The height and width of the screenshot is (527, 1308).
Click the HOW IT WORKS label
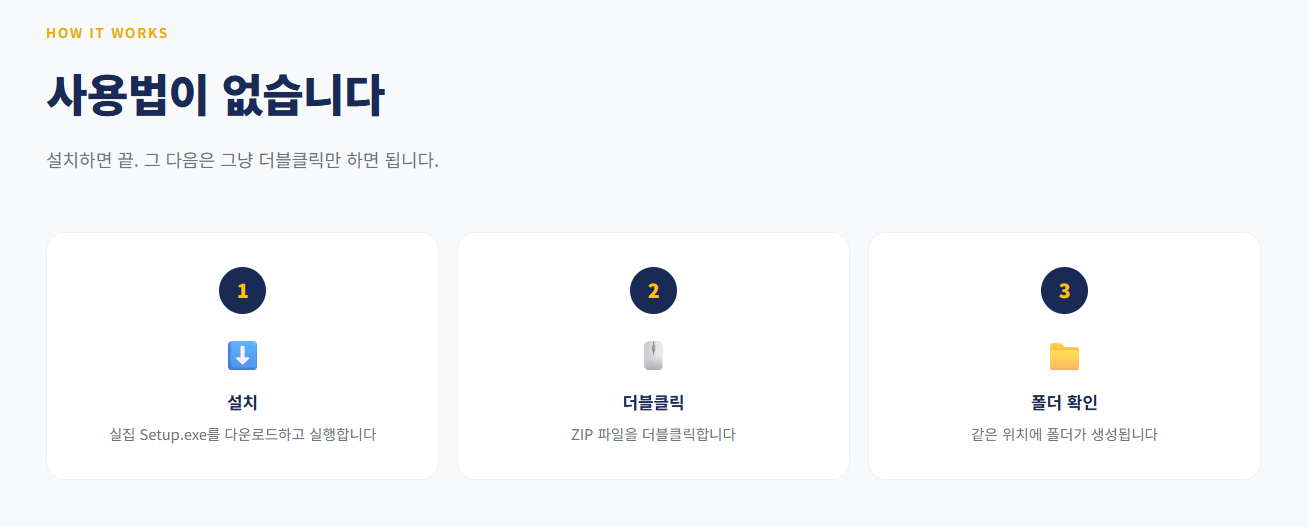107,33
